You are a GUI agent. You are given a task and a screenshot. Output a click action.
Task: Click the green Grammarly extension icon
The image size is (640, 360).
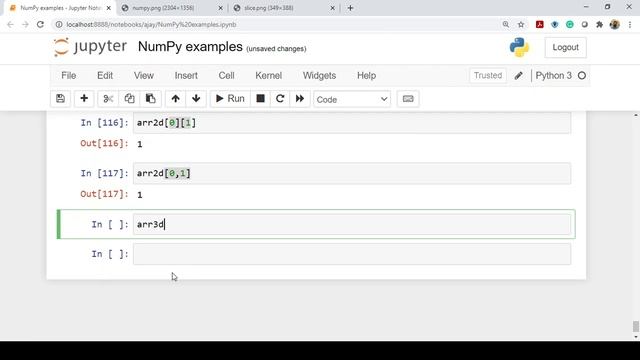pos(569,24)
